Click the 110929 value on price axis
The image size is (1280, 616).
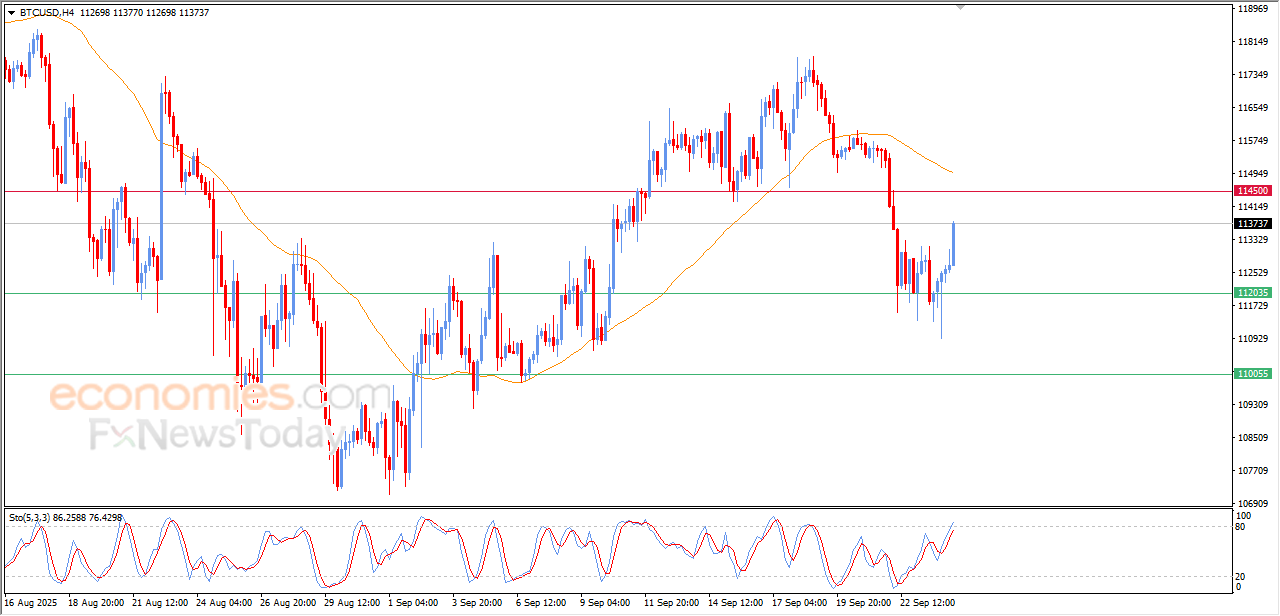tap(1253, 339)
